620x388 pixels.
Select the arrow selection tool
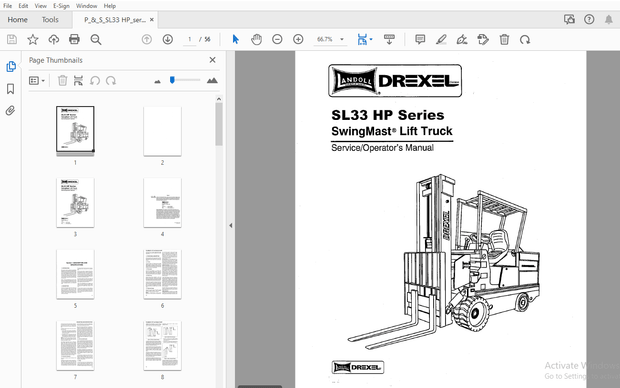pyautogui.click(x=236, y=39)
